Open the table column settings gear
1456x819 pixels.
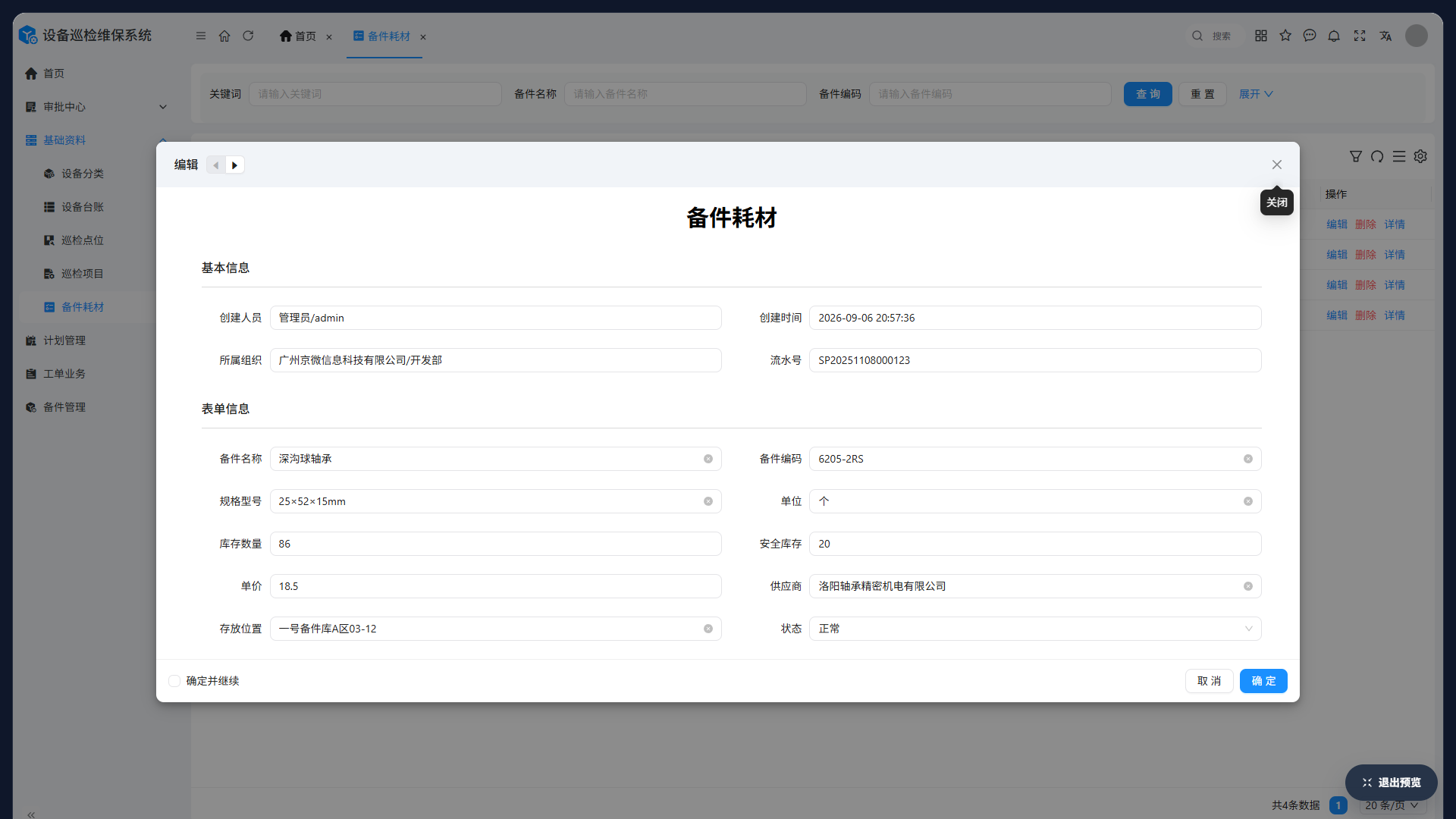click(x=1420, y=156)
